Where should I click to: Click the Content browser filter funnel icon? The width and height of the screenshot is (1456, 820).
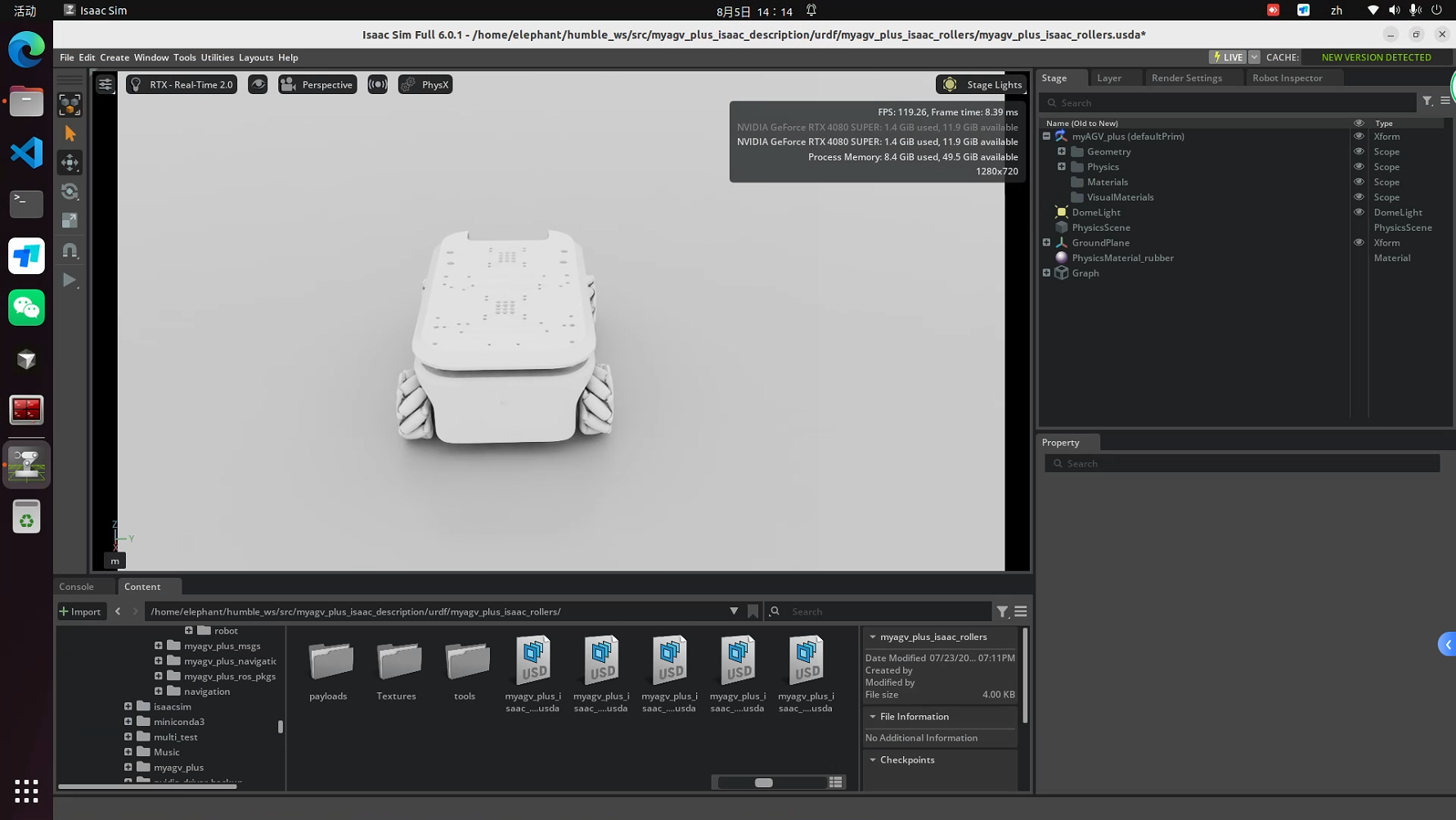1003,611
